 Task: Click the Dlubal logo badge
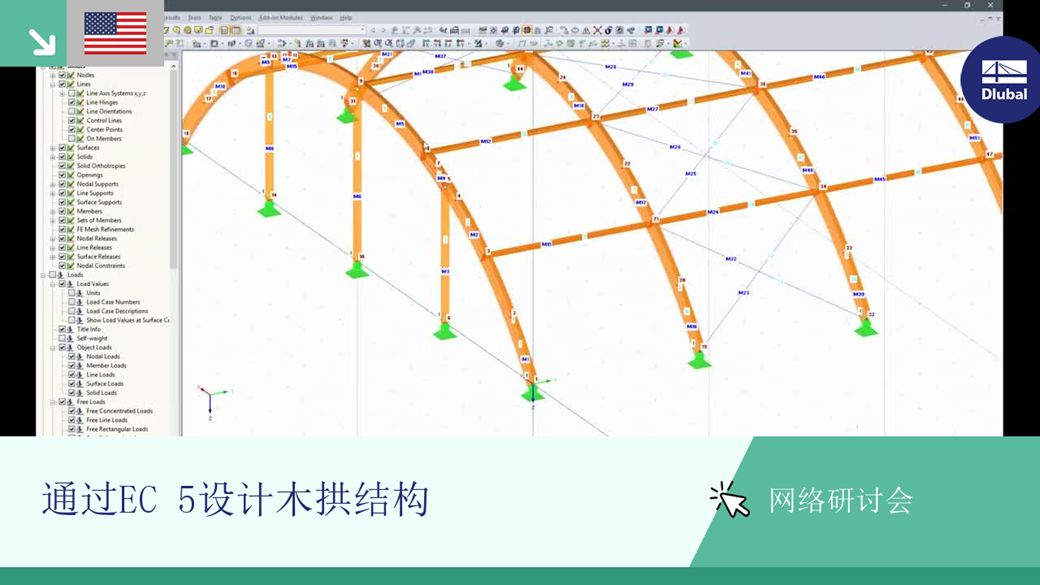click(1003, 80)
